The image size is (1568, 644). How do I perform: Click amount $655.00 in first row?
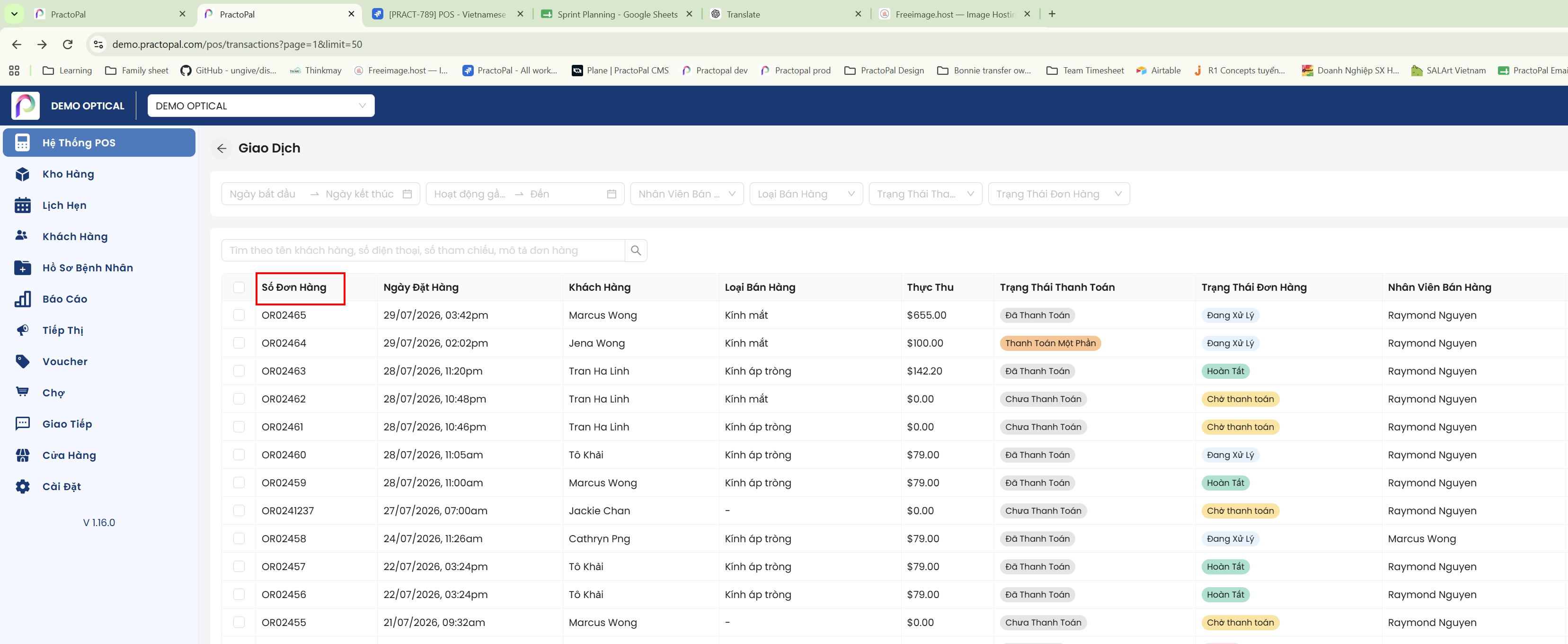click(x=926, y=315)
